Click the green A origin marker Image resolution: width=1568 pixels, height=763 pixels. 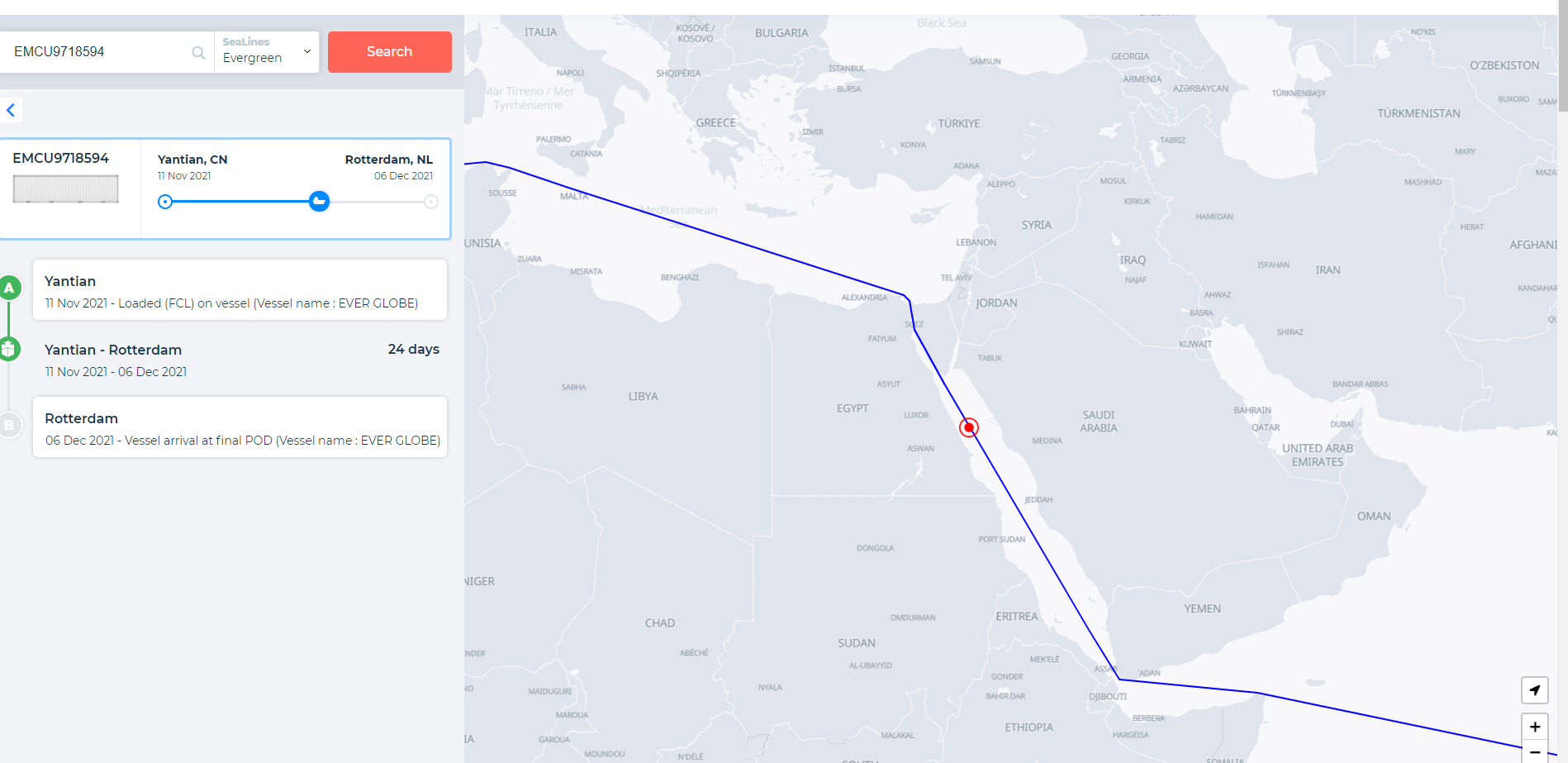(x=9, y=288)
